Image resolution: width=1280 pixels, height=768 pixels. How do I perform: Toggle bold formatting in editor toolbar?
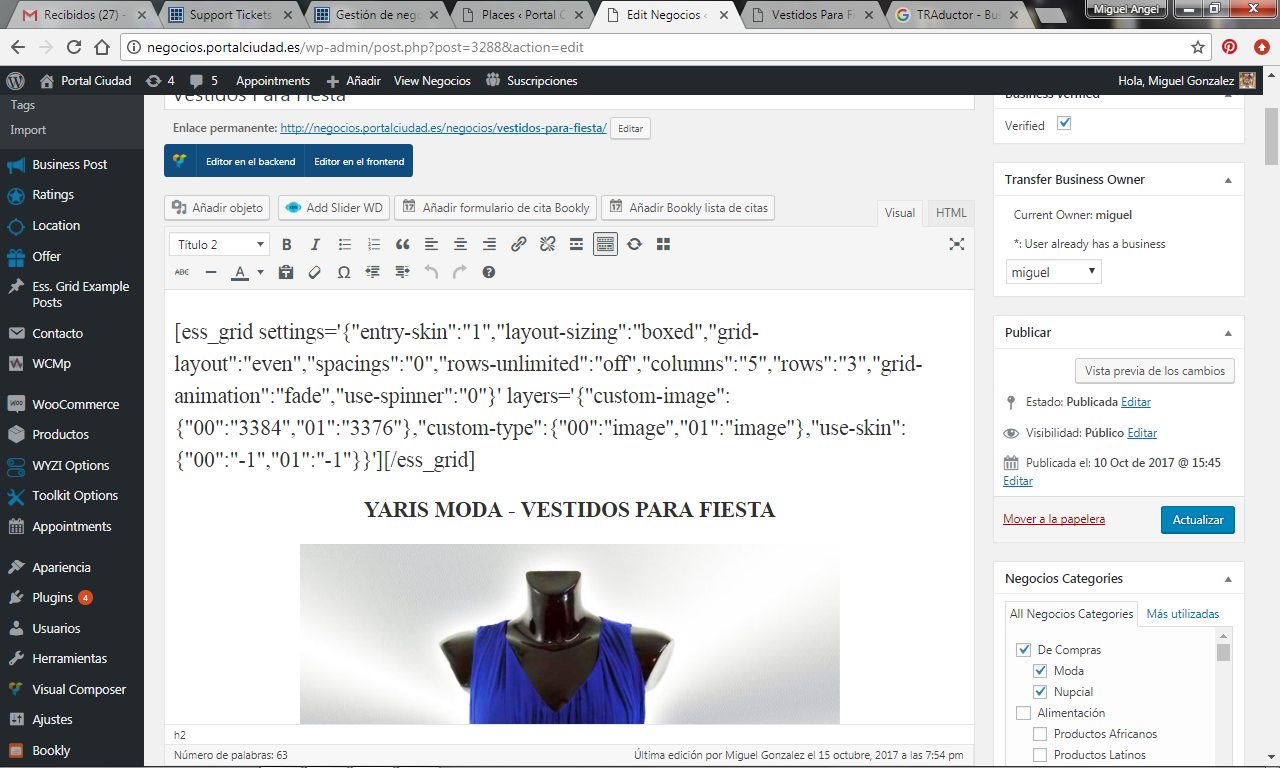tap(286, 245)
